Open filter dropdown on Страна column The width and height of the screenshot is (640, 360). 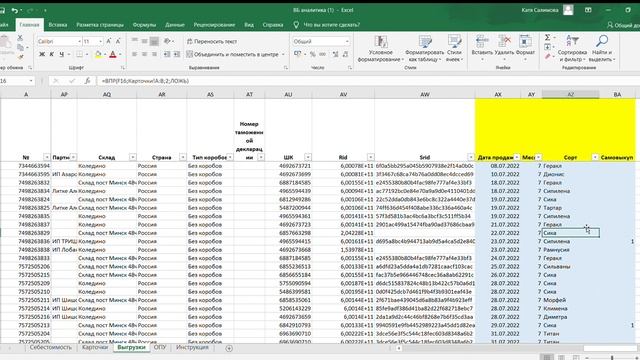[182, 157]
